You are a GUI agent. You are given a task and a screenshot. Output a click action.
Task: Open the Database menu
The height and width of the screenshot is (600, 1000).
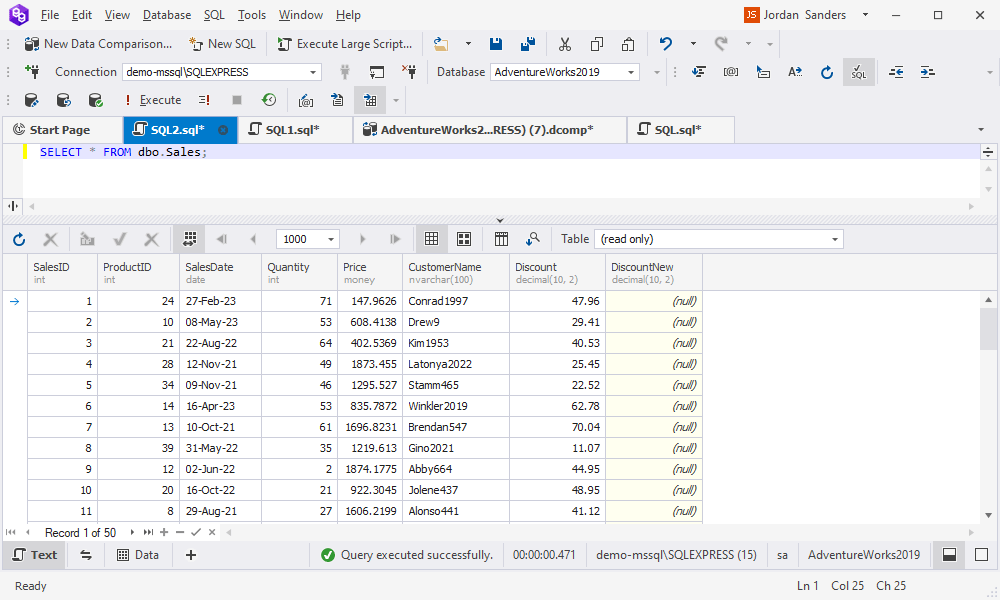(x=166, y=14)
